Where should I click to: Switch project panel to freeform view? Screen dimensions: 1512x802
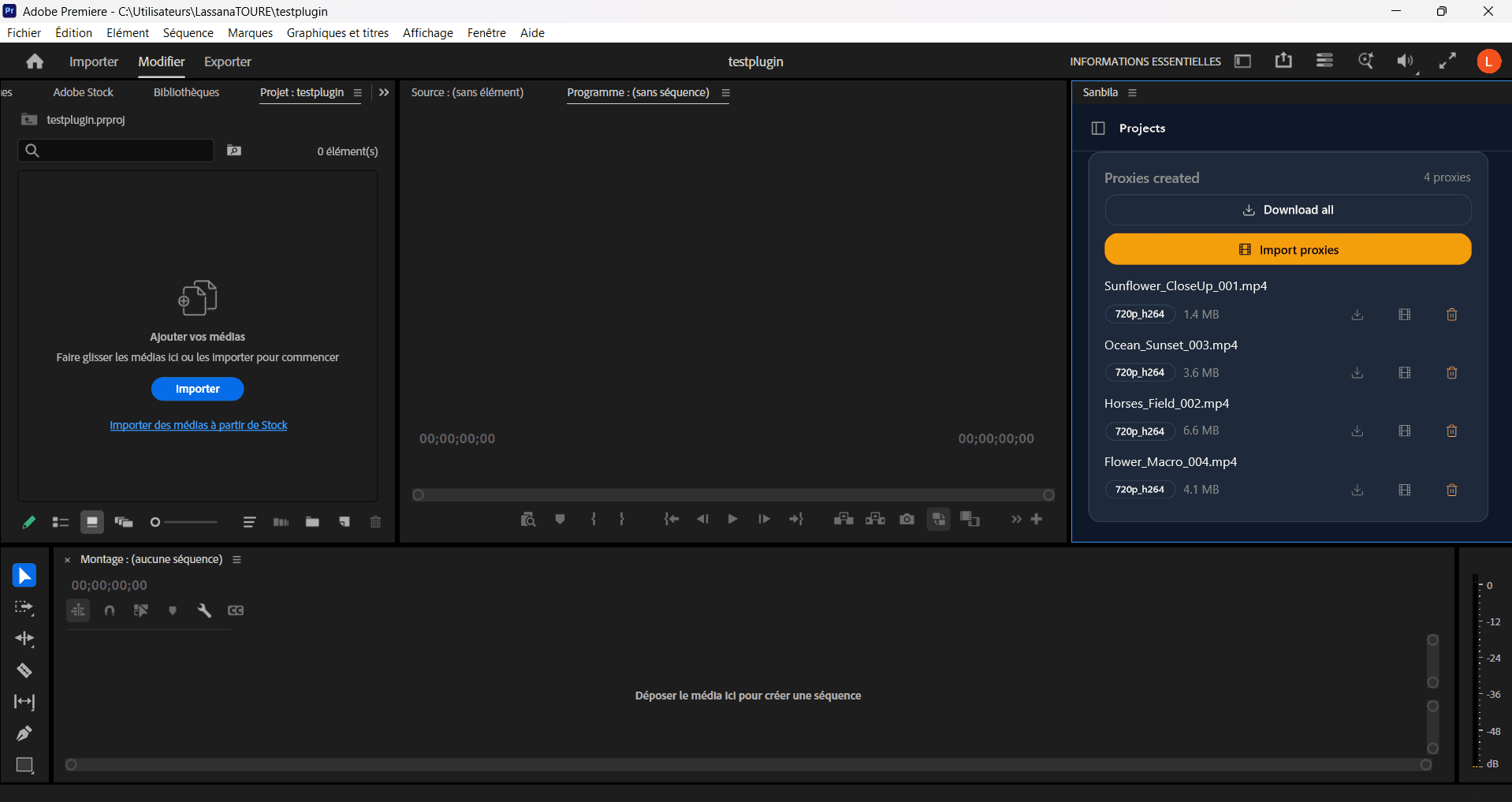pyautogui.click(x=124, y=522)
